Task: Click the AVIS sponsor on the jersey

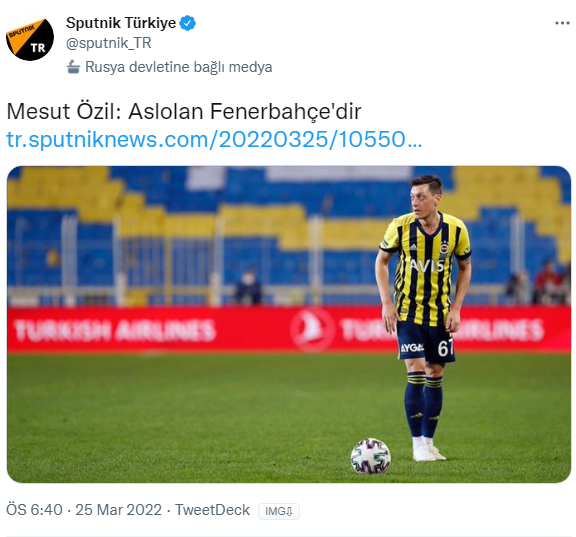Action: coord(426,265)
